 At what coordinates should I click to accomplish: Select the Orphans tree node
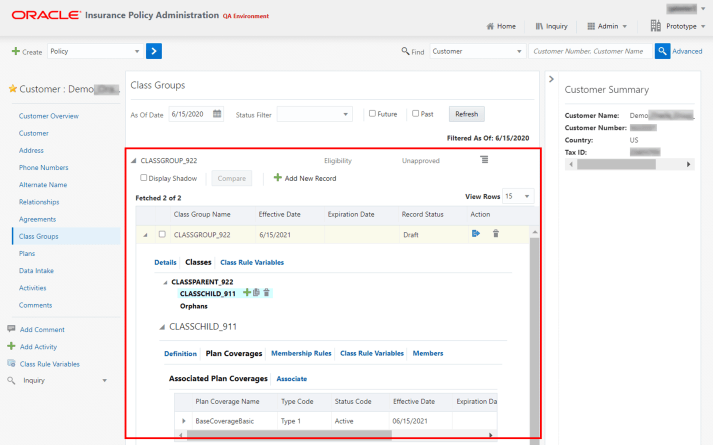[194, 306]
